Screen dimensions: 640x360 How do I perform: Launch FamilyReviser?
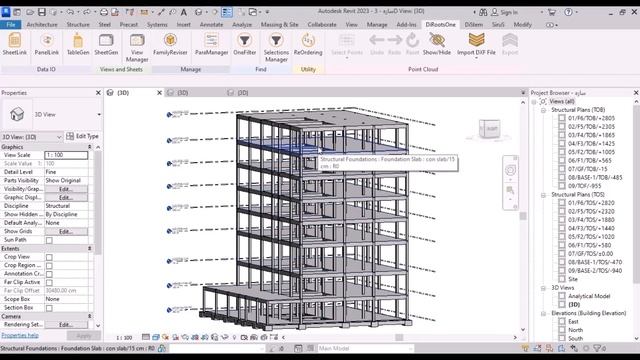(x=170, y=44)
